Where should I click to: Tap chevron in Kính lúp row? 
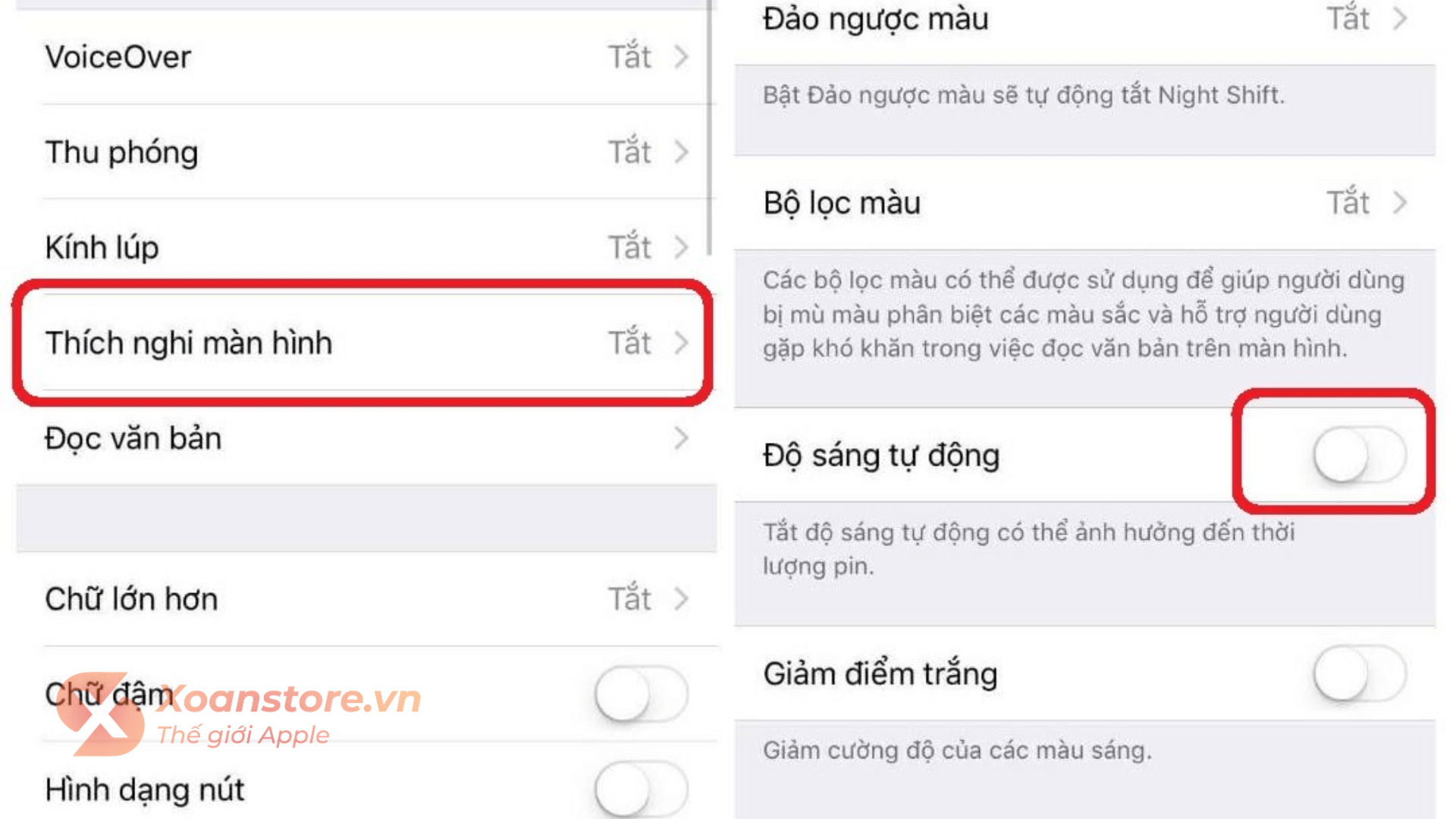[x=681, y=247]
